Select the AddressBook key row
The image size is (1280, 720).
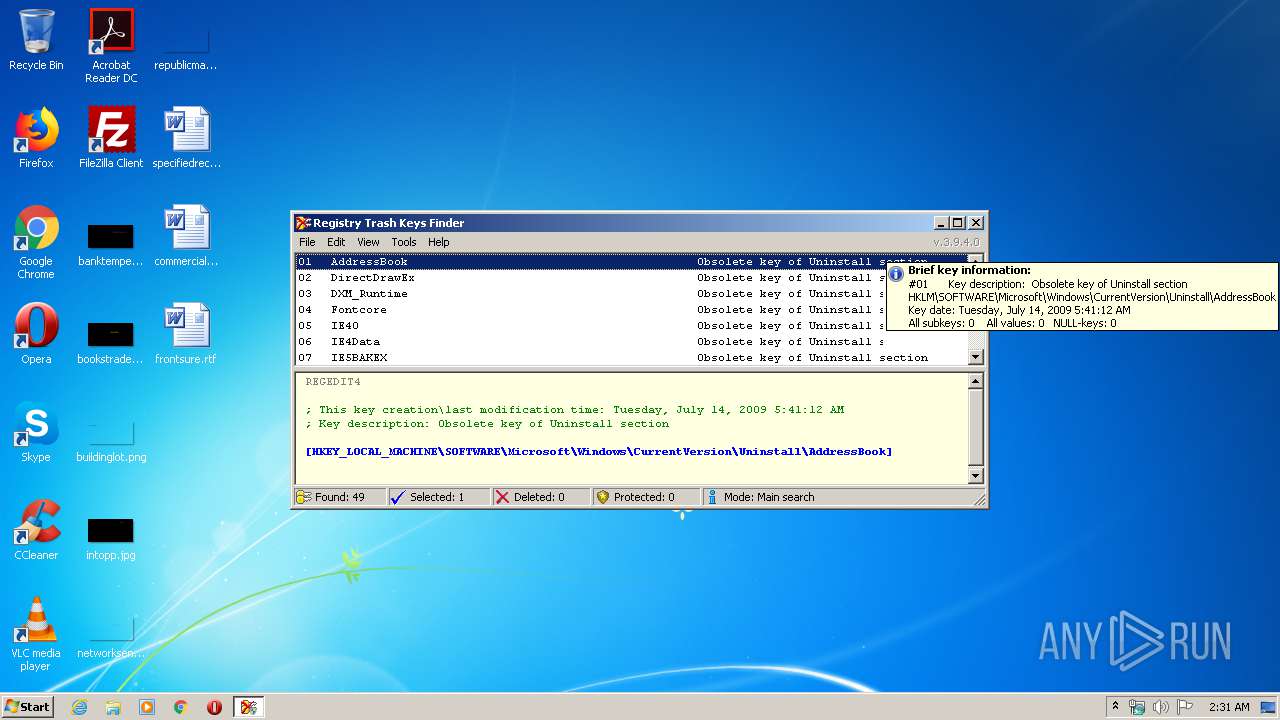[x=632, y=262]
